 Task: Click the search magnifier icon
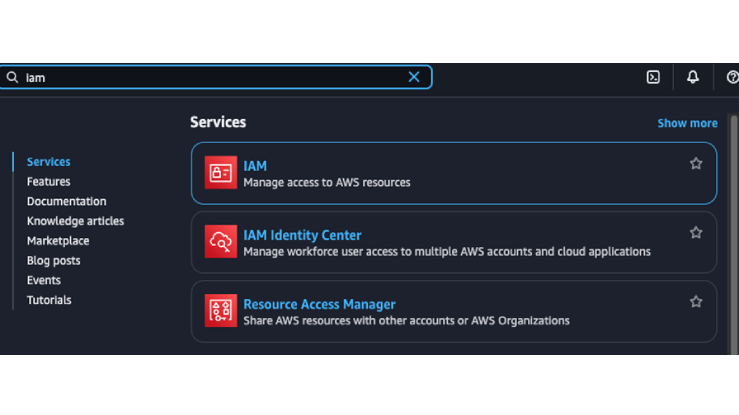click(12, 77)
